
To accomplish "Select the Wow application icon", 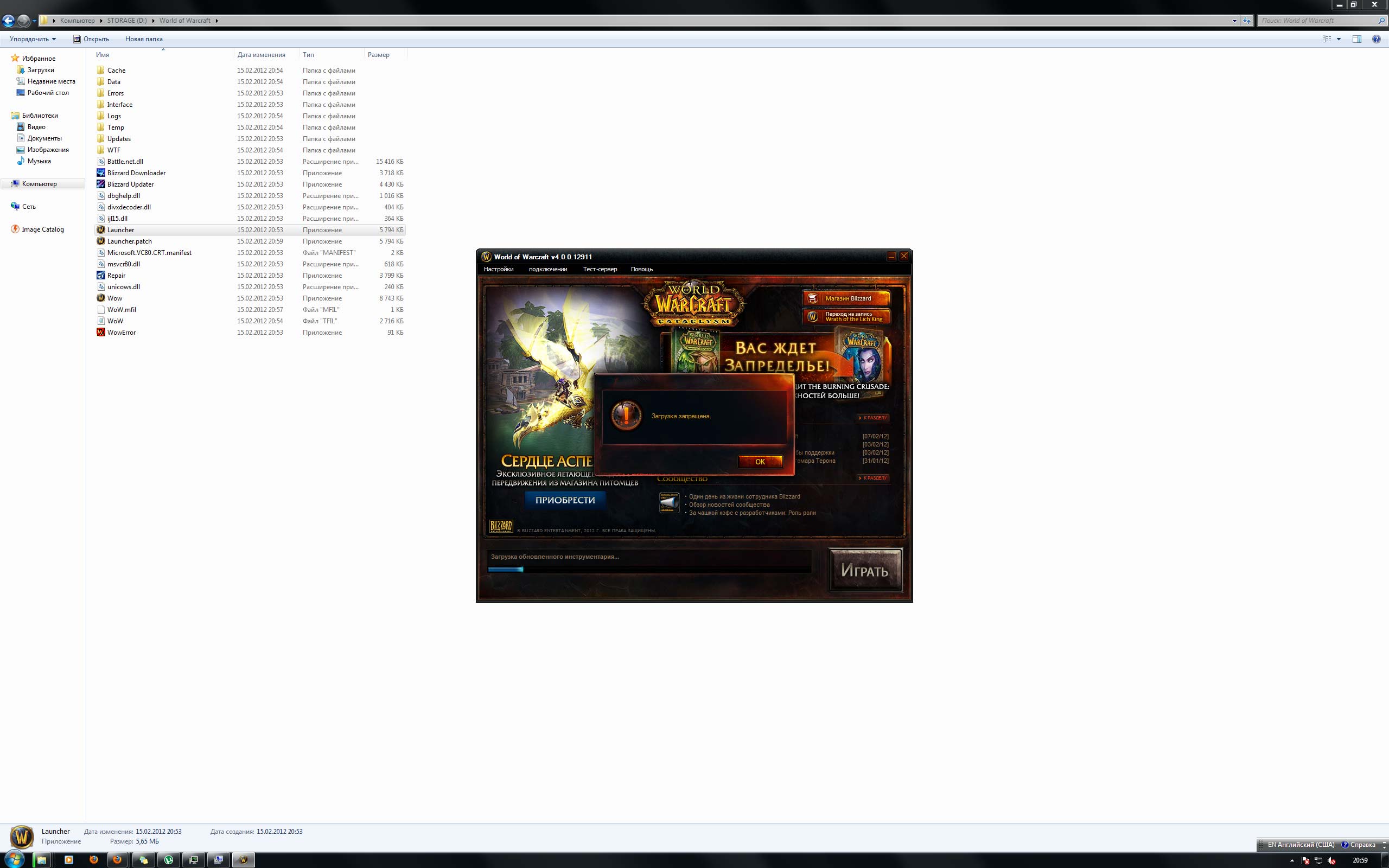I will tap(100, 298).
